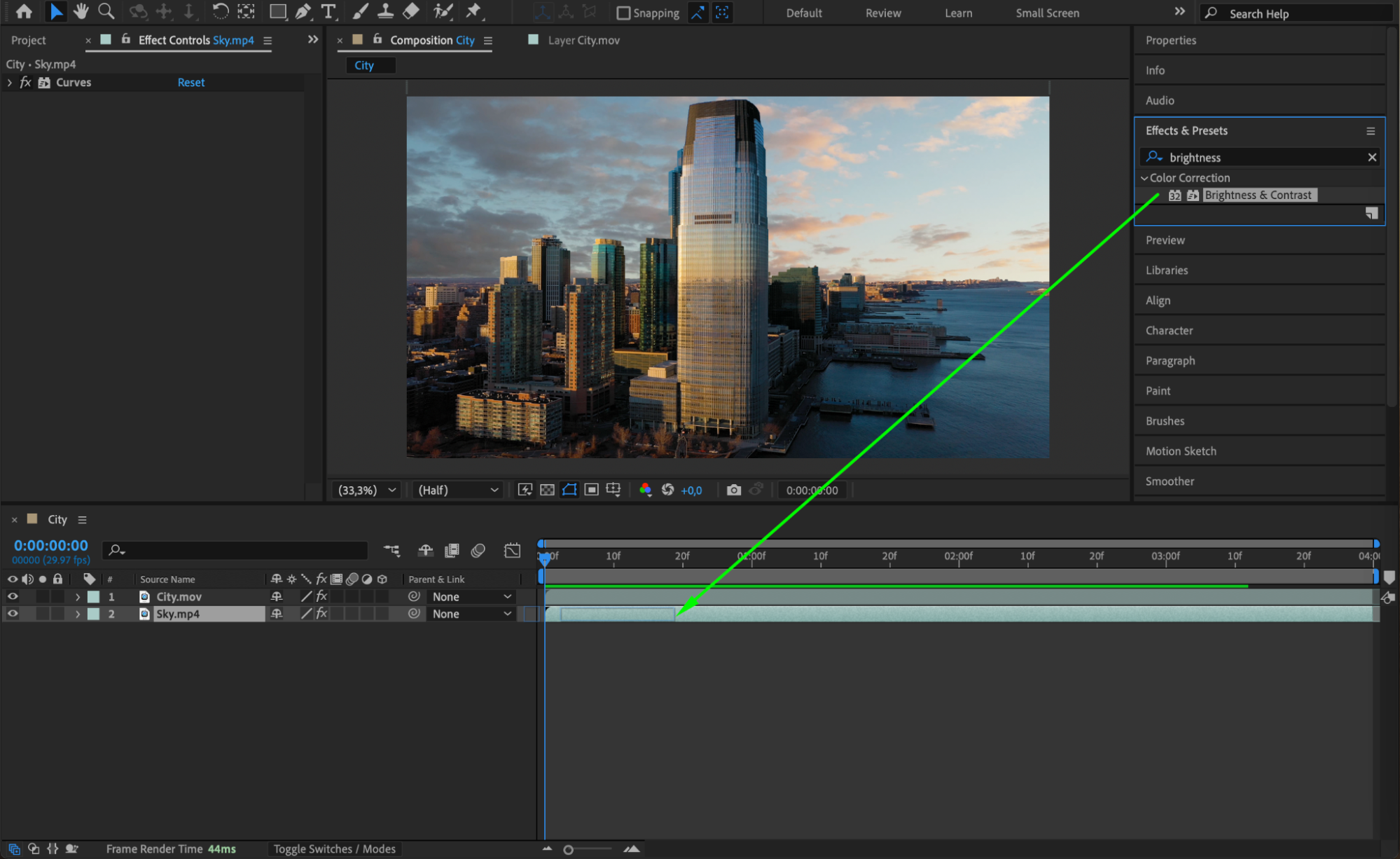Click the Take Snapshot camera icon

733,490
